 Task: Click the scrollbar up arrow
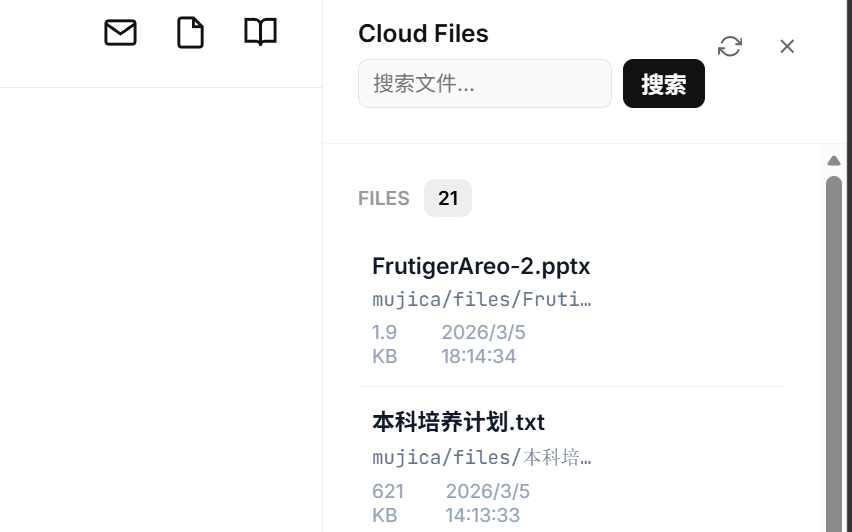[834, 161]
